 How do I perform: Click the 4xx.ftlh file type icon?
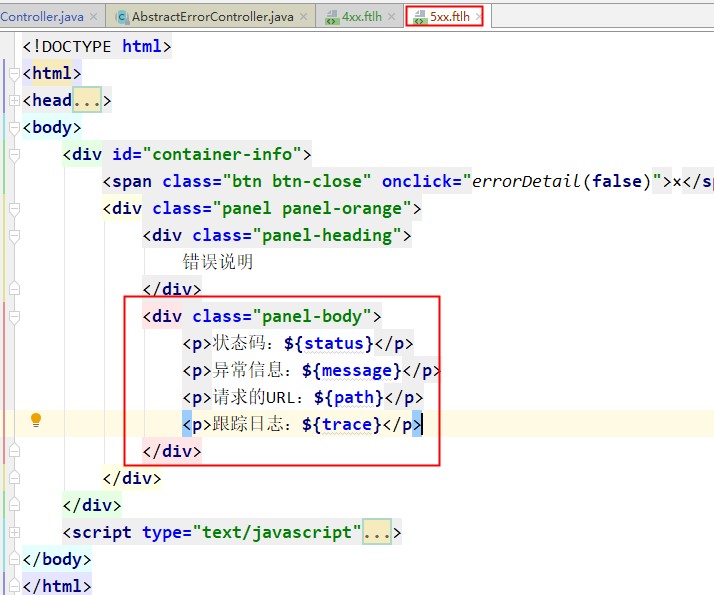(x=332, y=17)
